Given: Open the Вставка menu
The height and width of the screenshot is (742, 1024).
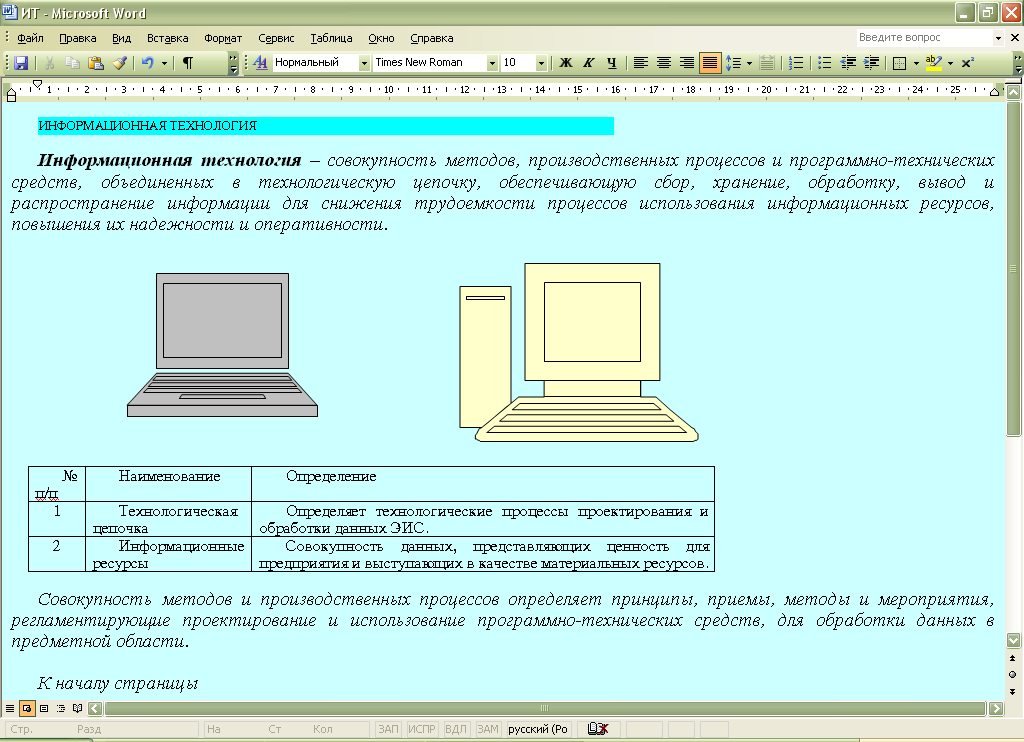Looking at the screenshot, I should [x=167, y=38].
